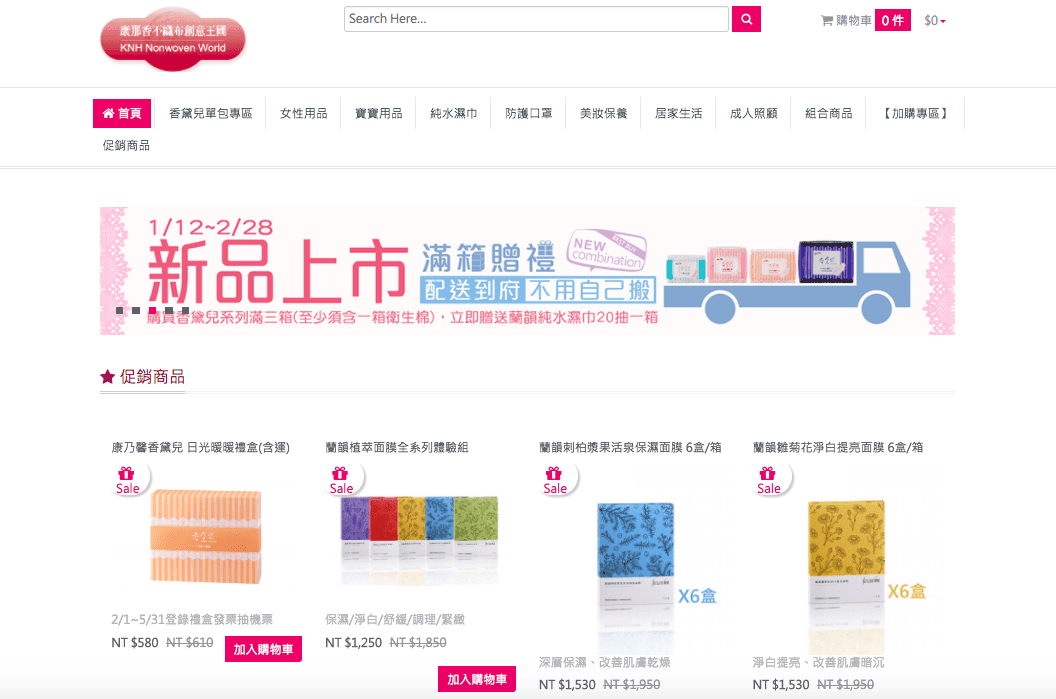Open 促銷商品 in the navigation bar

126,145
